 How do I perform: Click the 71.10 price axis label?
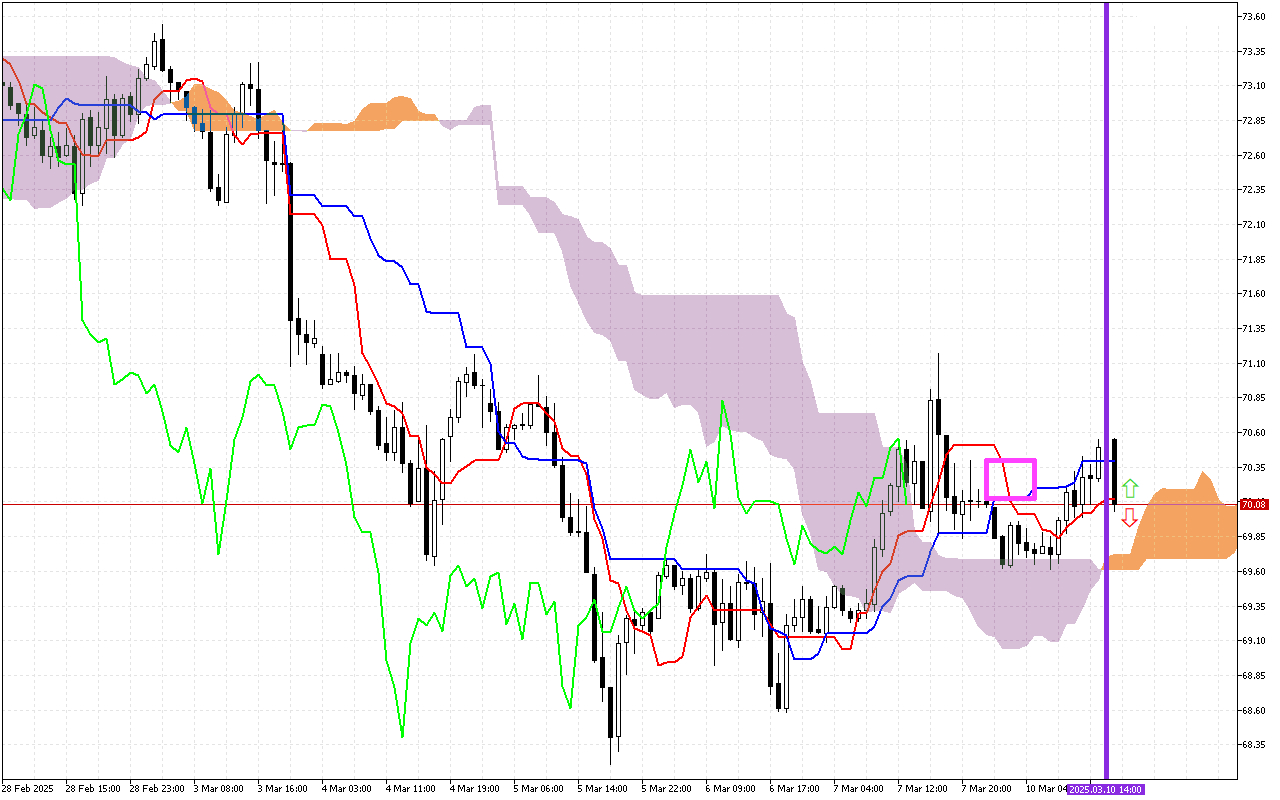pyautogui.click(x=1254, y=363)
